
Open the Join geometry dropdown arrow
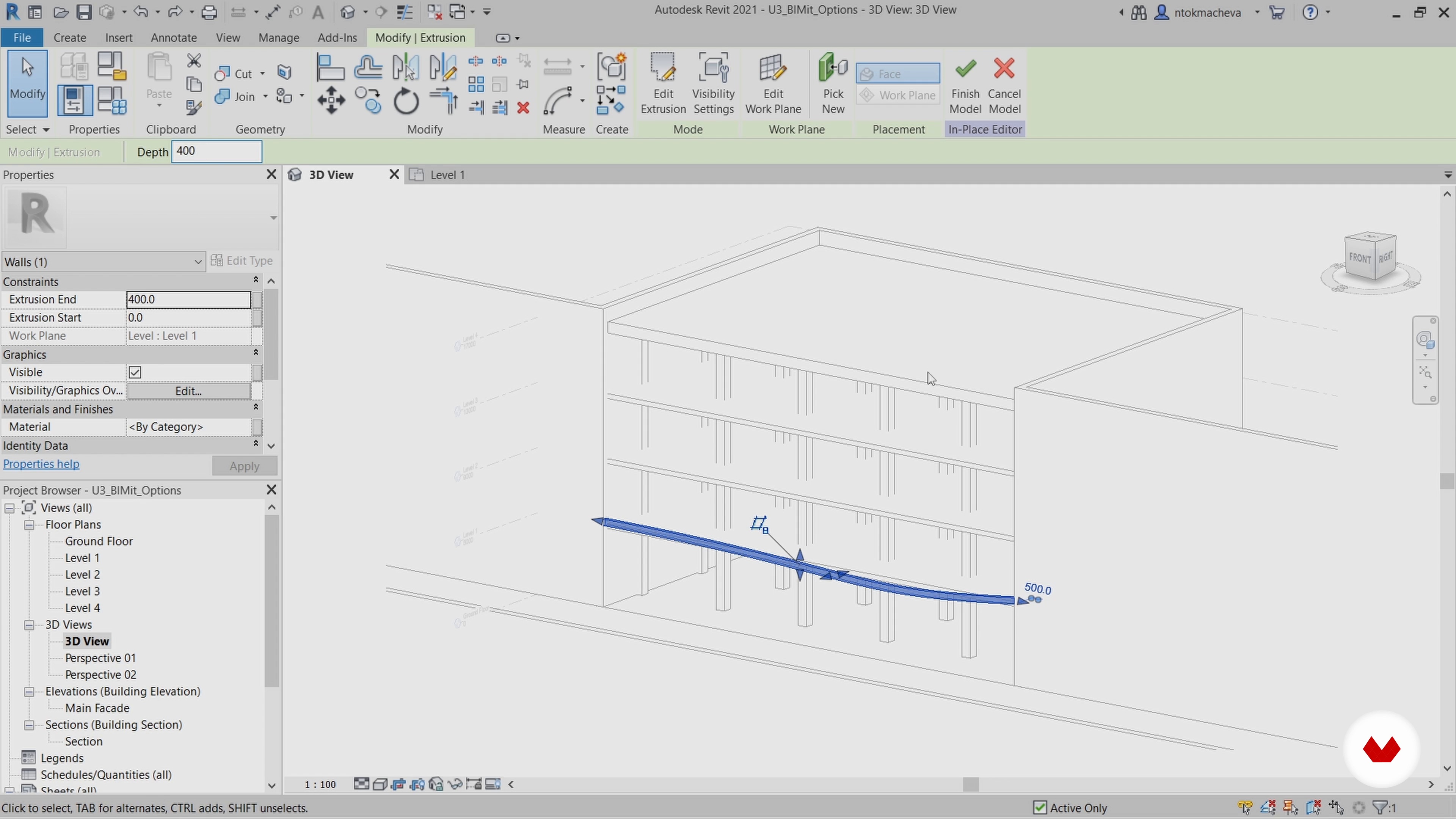[x=265, y=97]
